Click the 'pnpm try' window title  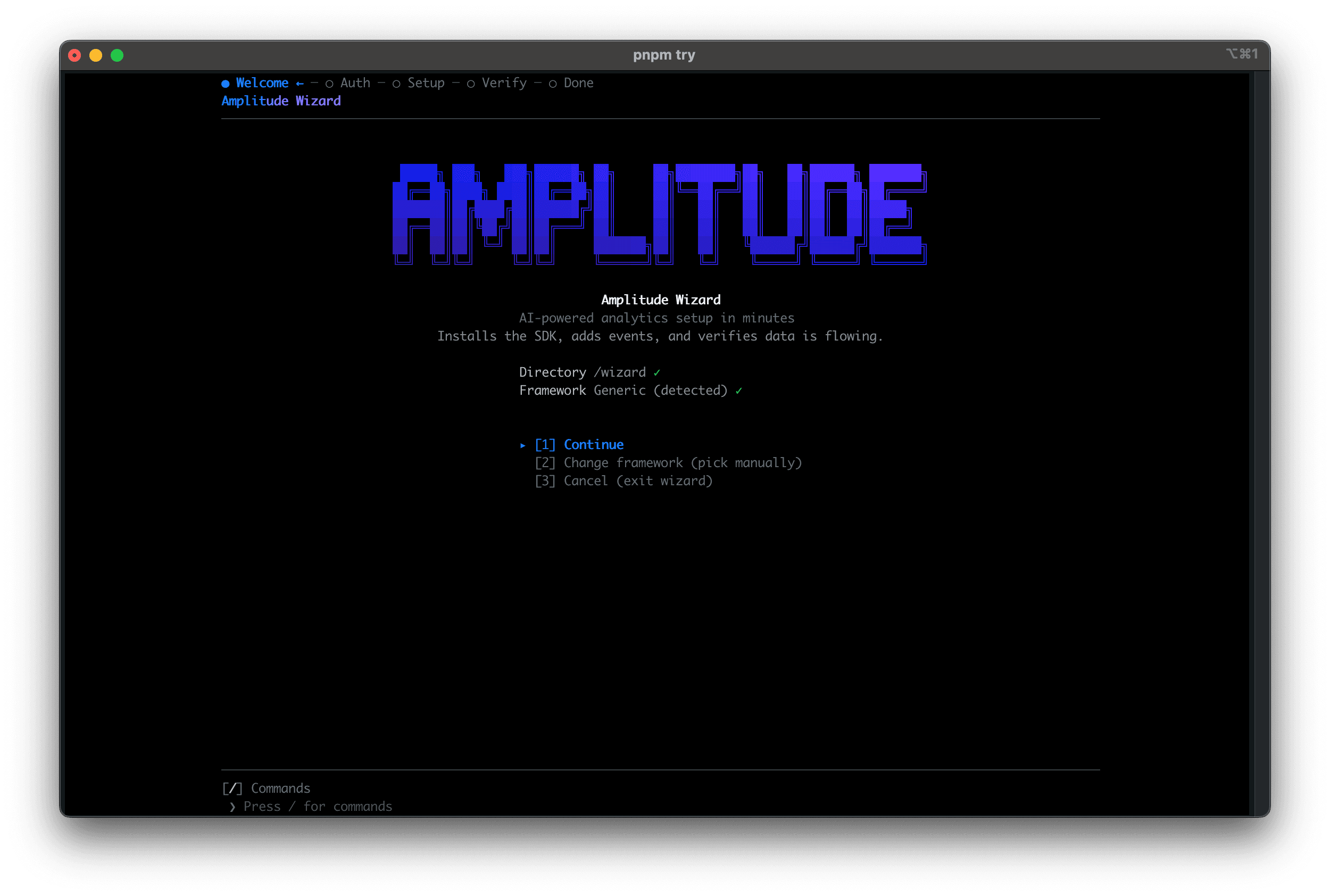[x=664, y=55]
